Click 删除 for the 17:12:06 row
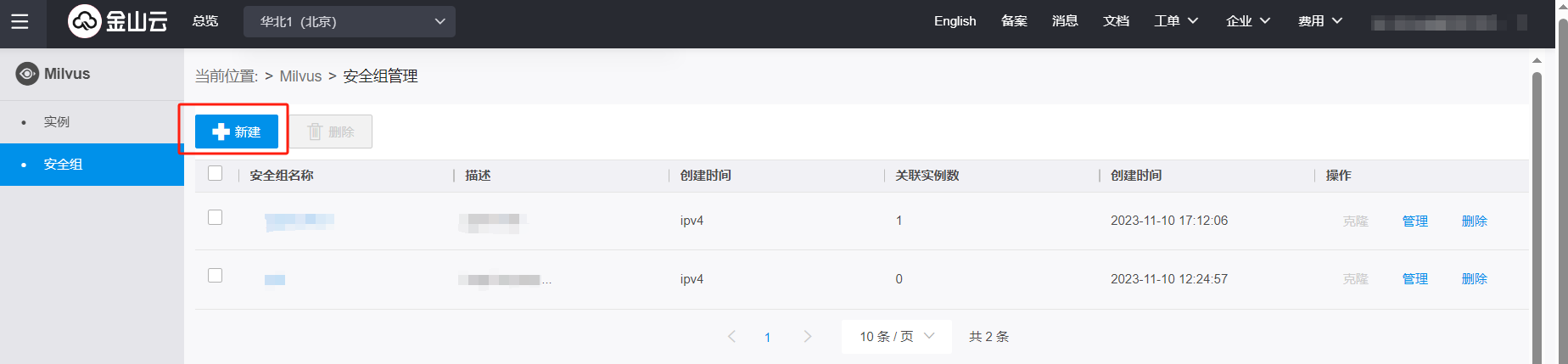1568x364 pixels. pyautogui.click(x=1475, y=221)
